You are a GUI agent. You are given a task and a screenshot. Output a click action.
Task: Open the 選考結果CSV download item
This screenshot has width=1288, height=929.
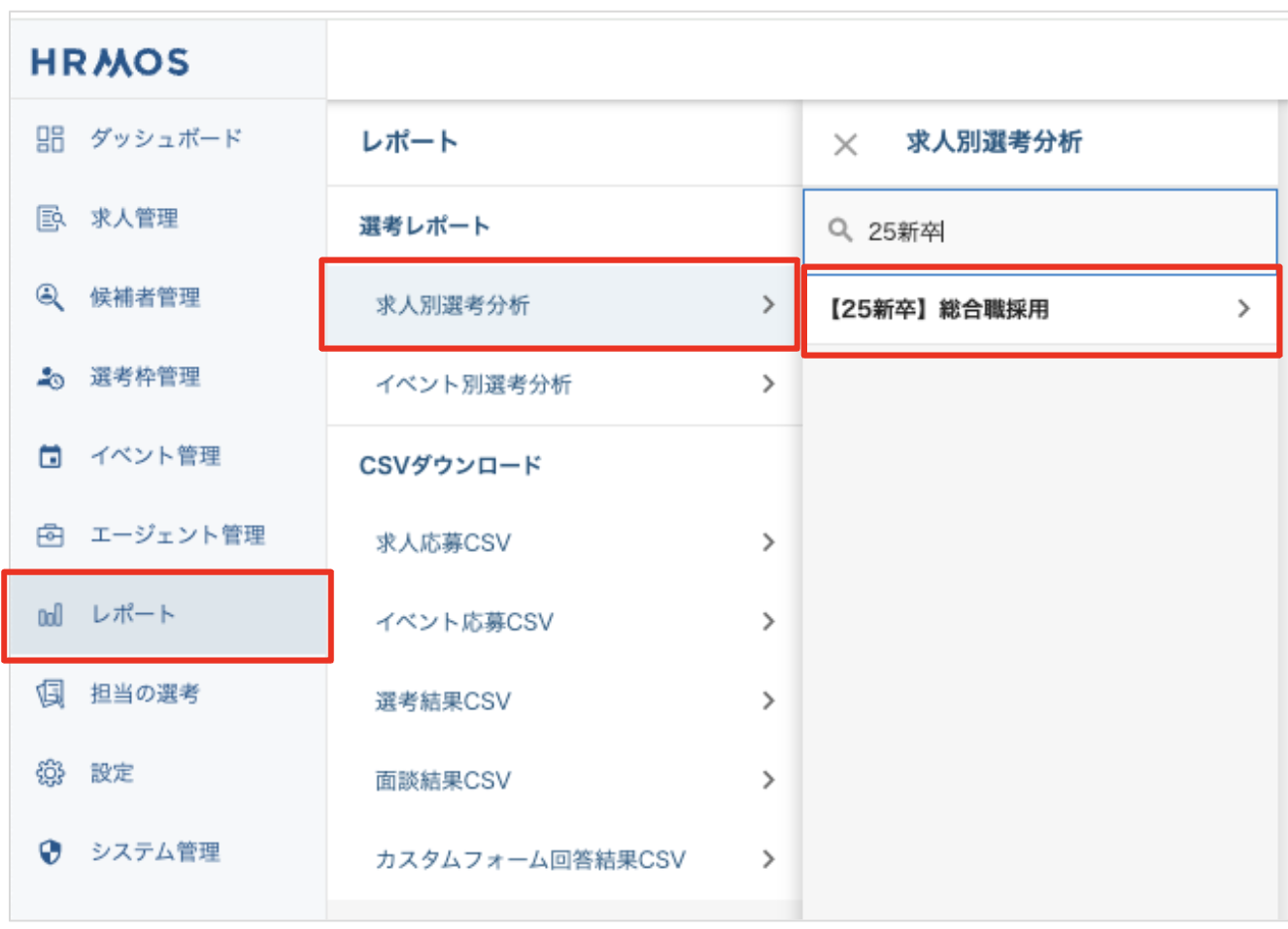coord(443,701)
